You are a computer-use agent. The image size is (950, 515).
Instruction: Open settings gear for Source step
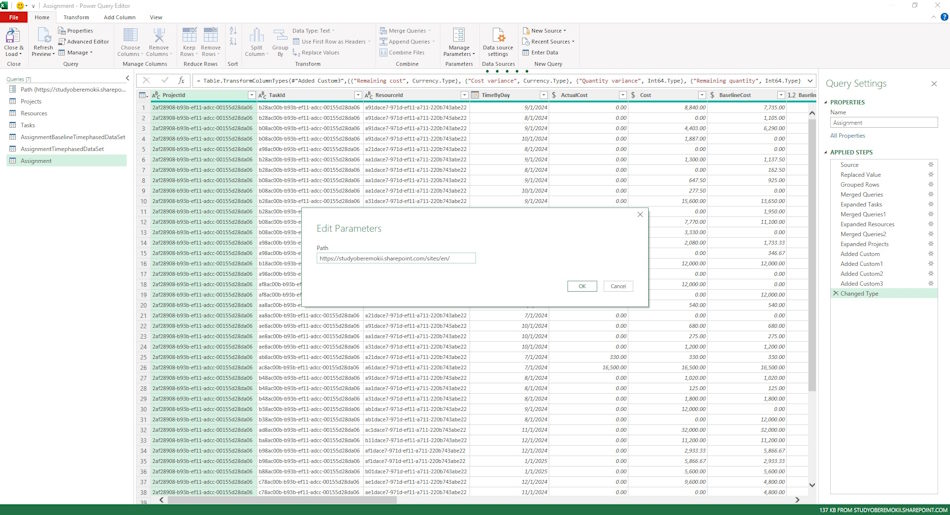931,165
